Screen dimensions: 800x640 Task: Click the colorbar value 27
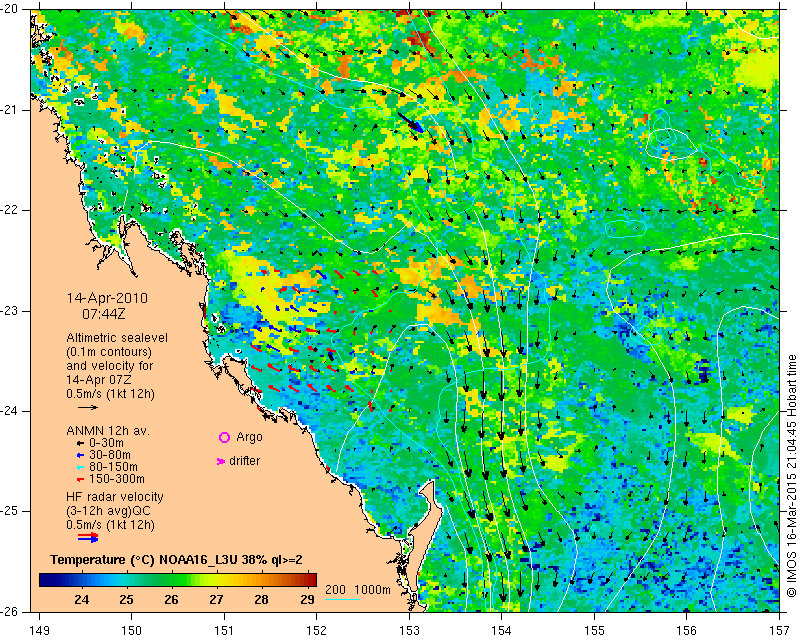click(216, 599)
